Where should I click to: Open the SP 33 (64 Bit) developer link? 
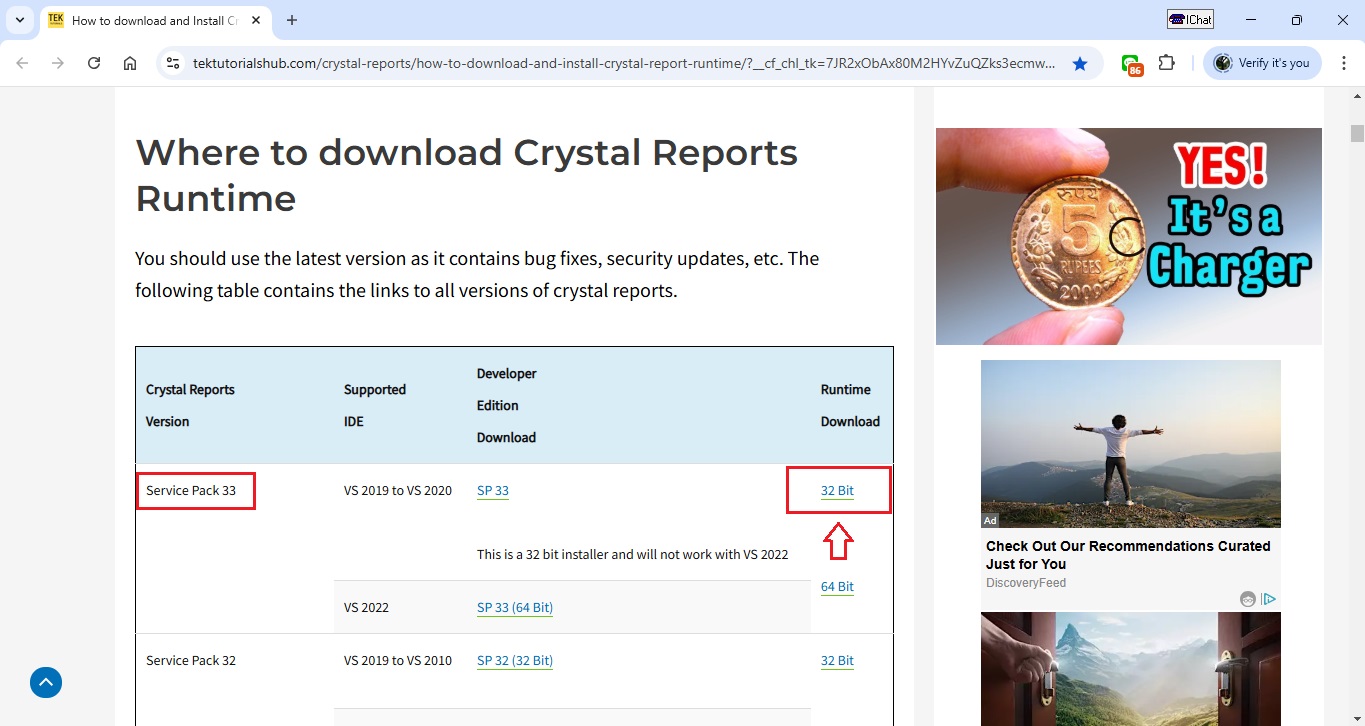515,607
